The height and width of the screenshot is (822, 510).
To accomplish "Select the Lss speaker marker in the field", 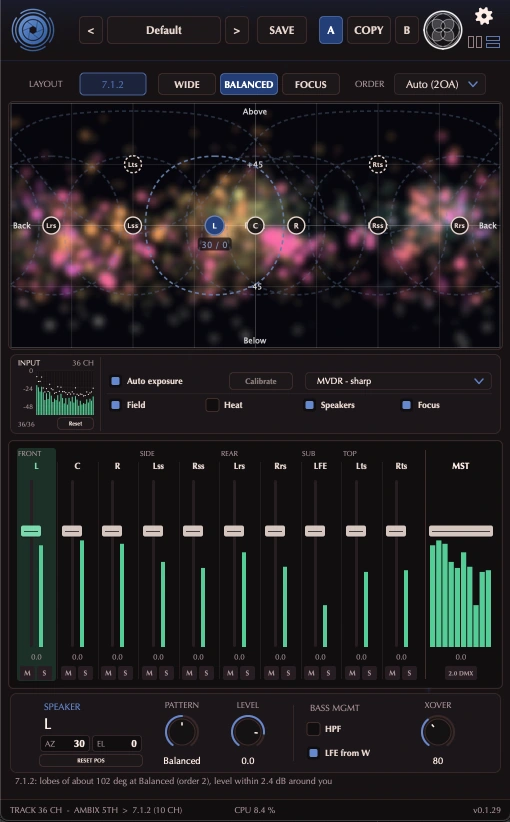I will click(x=133, y=225).
